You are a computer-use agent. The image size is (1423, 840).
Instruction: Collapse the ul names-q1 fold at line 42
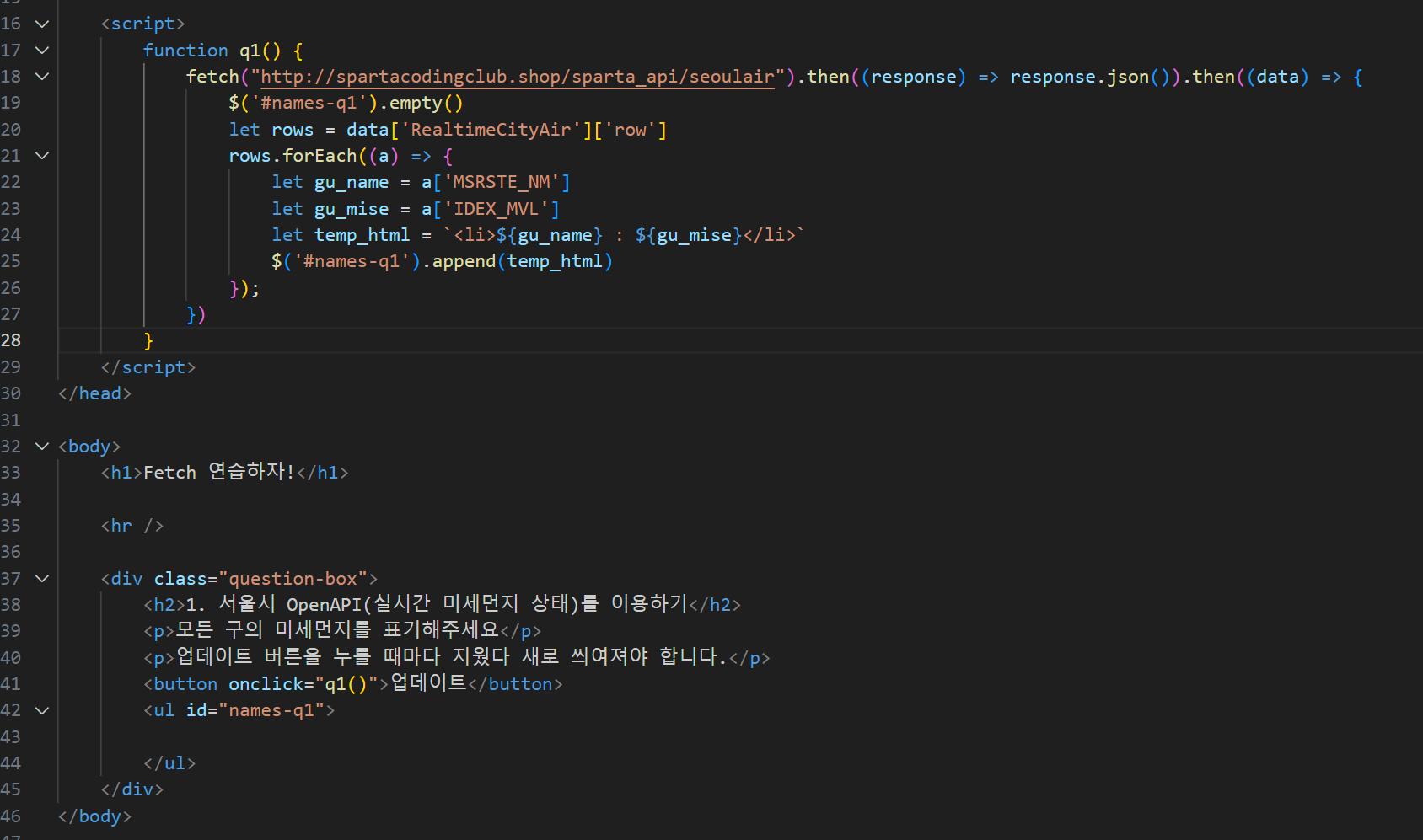tap(42, 710)
